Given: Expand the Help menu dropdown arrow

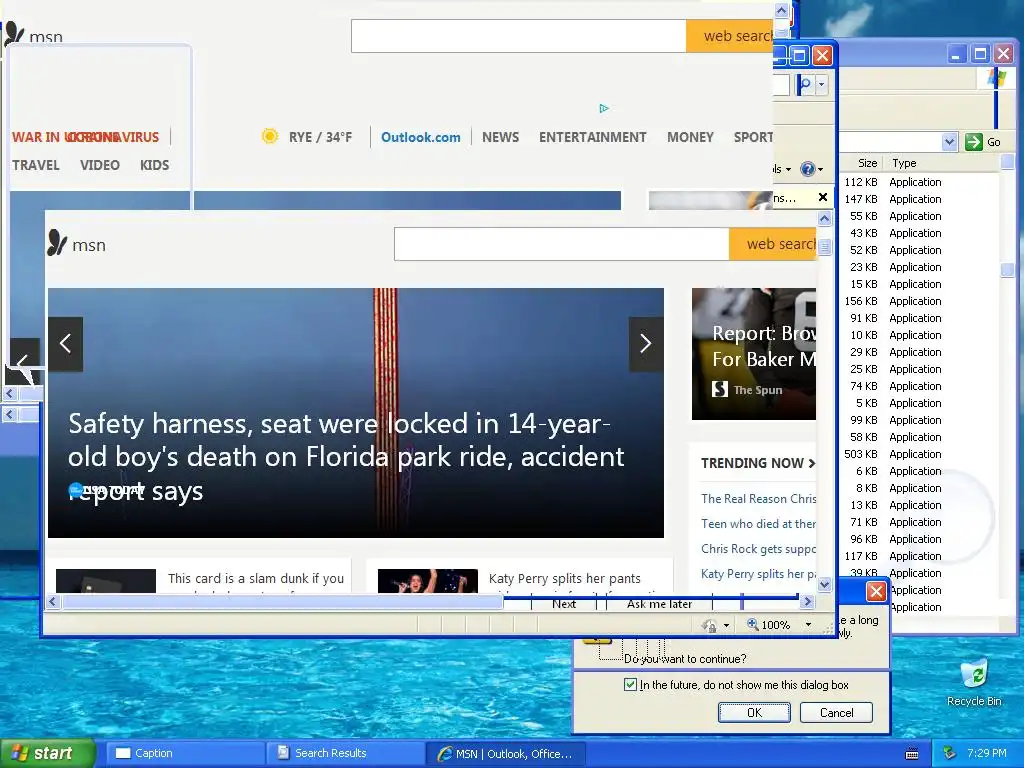Looking at the screenshot, I should coord(820,170).
